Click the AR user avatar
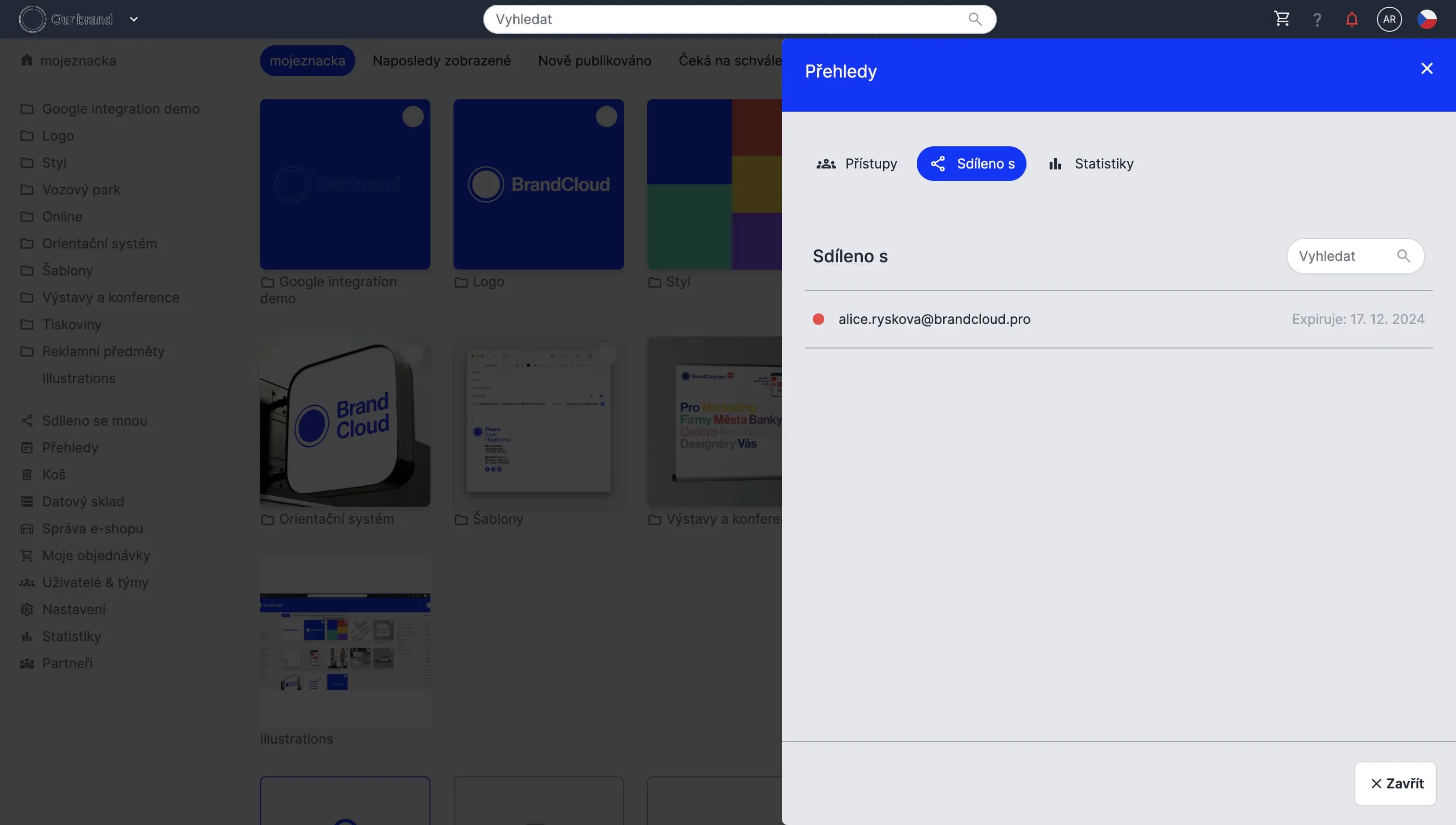The width and height of the screenshot is (1456, 825). (x=1389, y=19)
